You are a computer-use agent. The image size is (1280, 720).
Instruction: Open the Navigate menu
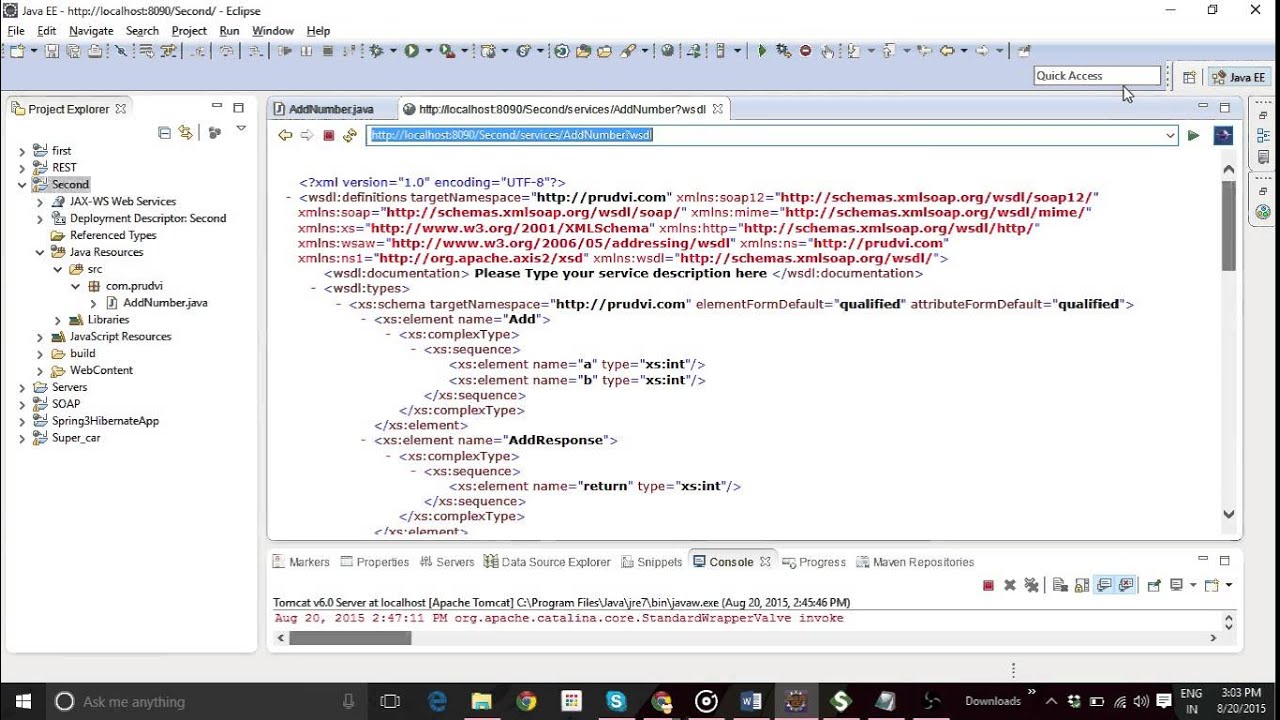click(x=91, y=31)
